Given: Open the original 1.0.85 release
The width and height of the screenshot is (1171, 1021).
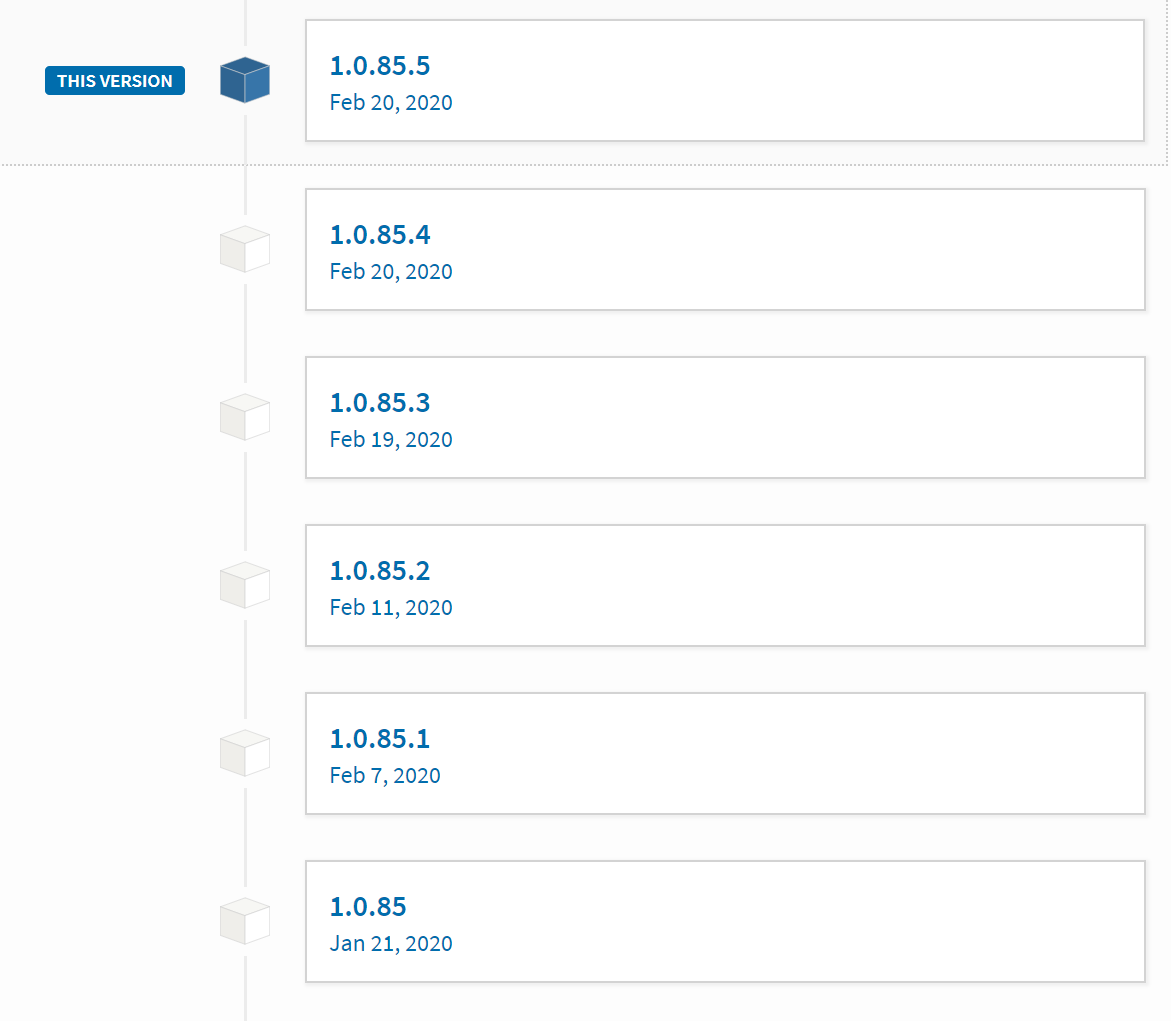Looking at the screenshot, I should pyautogui.click(x=366, y=906).
